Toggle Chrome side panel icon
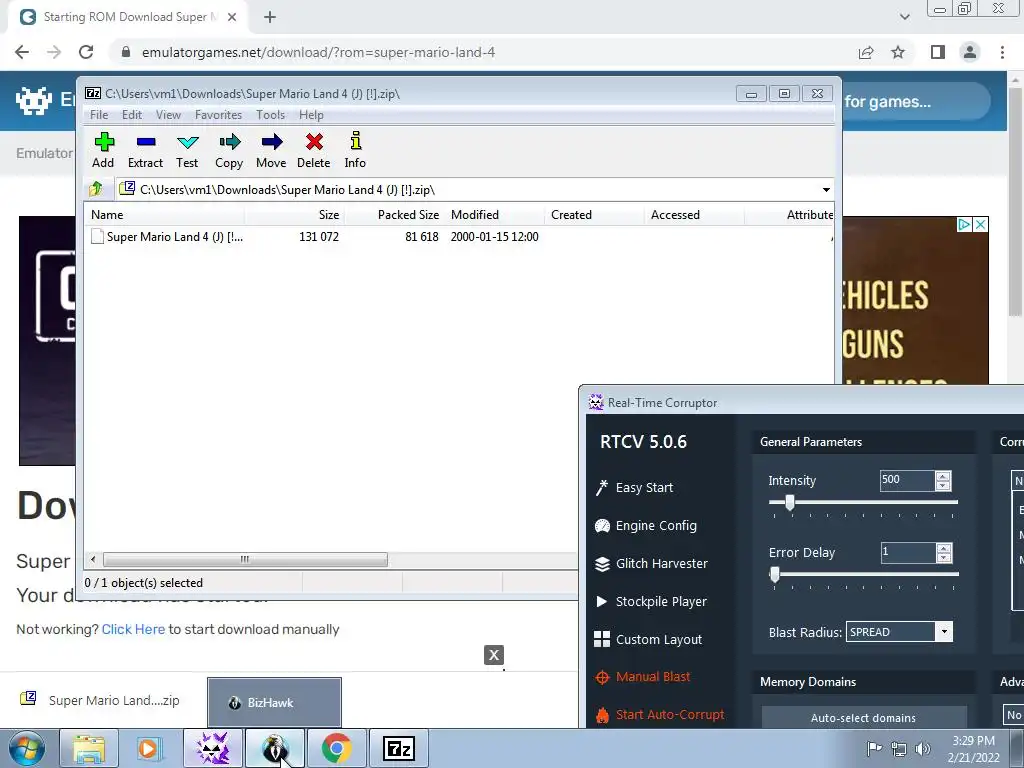This screenshot has width=1024, height=768. tap(938, 52)
